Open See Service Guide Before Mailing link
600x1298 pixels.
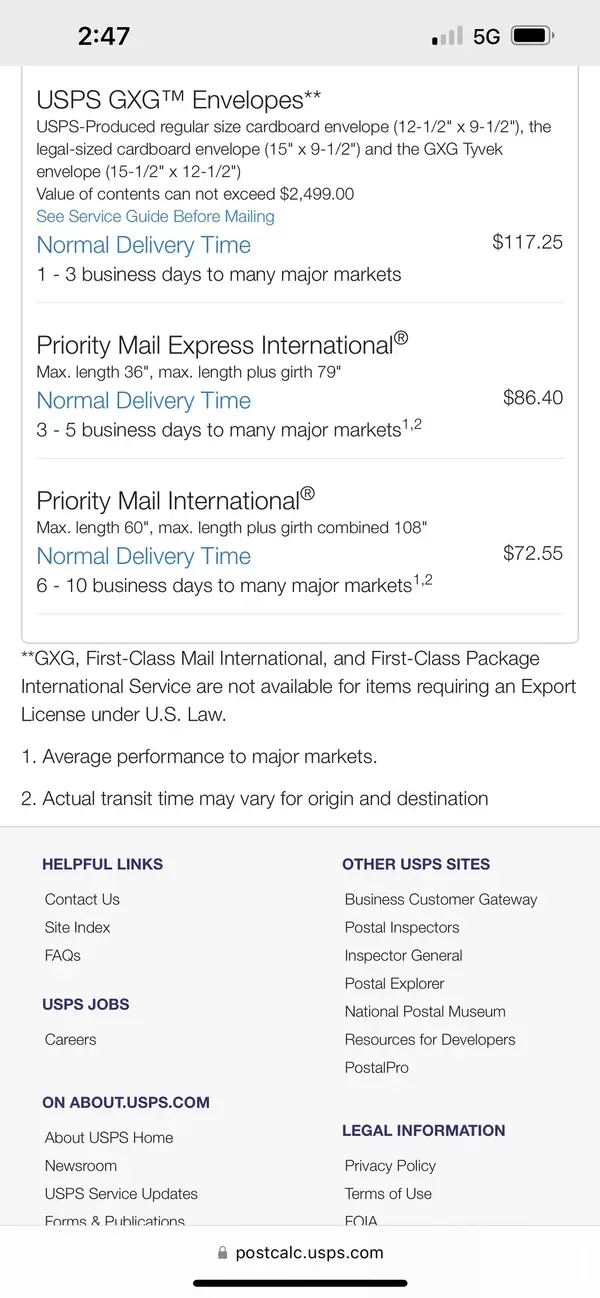155,216
